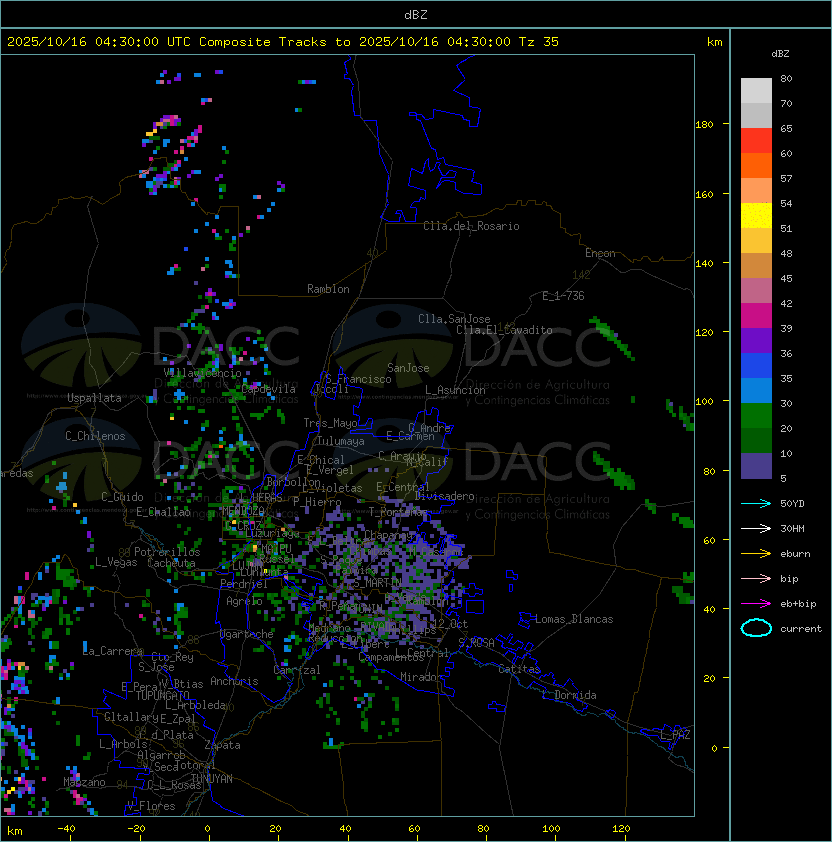Select the 'Ramblon' place label
This screenshot has height=842, width=832.
pos(328,289)
